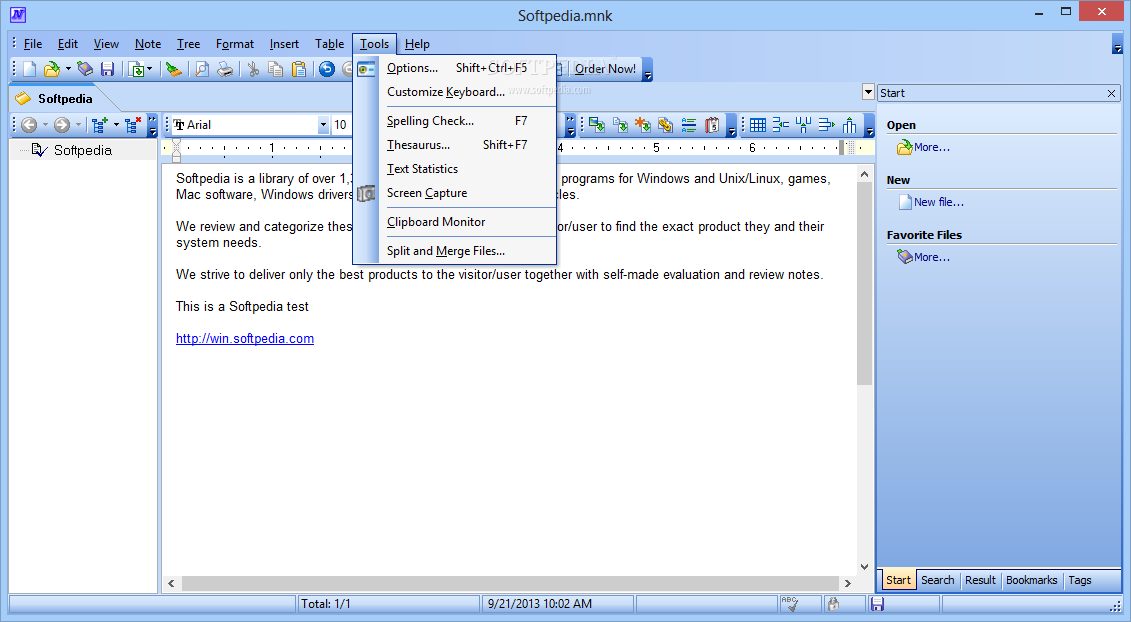Click the blue Undo arrow icon
The width and height of the screenshot is (1131, 622).
click(327, 69)
